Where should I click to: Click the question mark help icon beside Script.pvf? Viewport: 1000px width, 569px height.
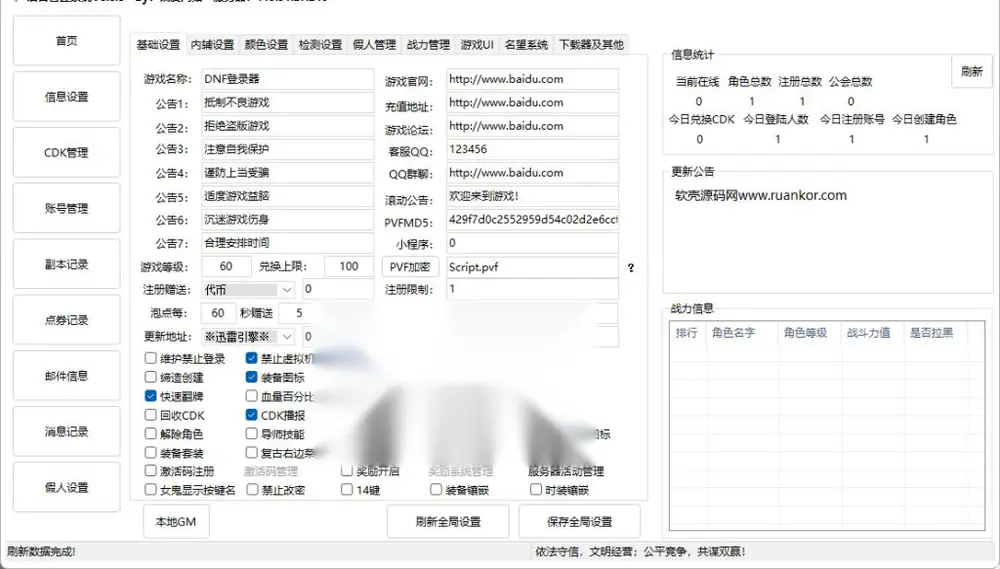coord(631,268)
